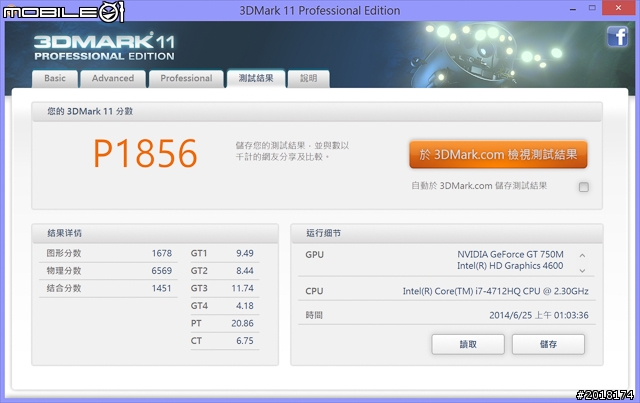640x403 pixels.
Task: Click the 您的 3DMark 11 分數 header
Action: pyautogui.click(x=317, y=111)
